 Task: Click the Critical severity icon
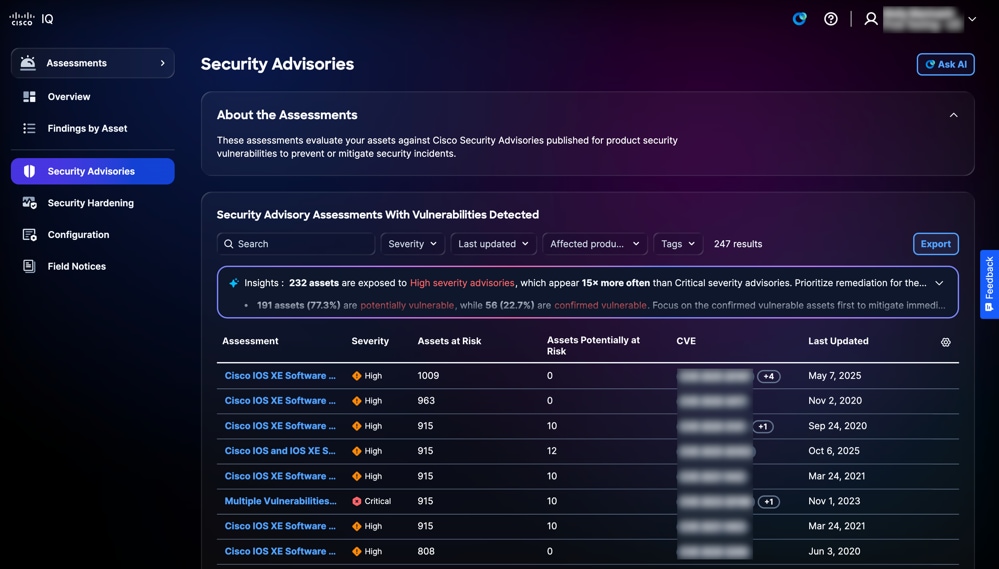357,501
